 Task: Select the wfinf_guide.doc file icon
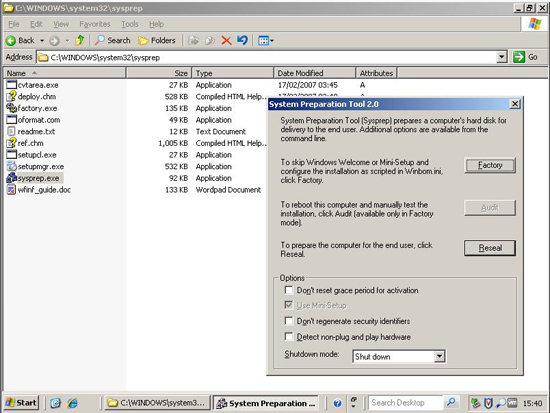(x=12, y=189)
